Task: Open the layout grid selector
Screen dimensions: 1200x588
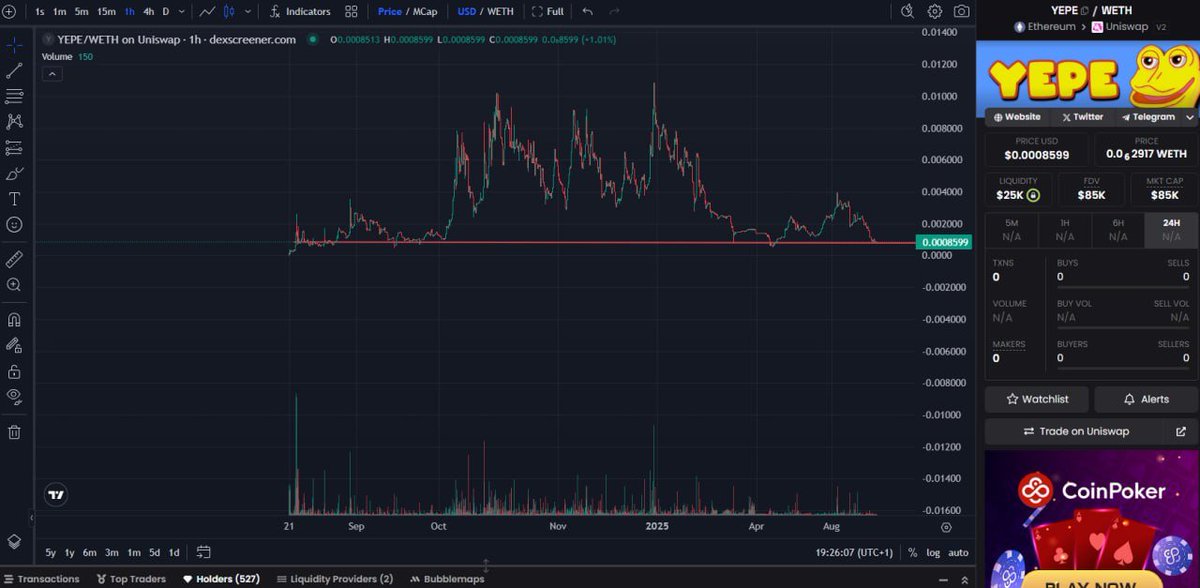Action: click(351, 12)
